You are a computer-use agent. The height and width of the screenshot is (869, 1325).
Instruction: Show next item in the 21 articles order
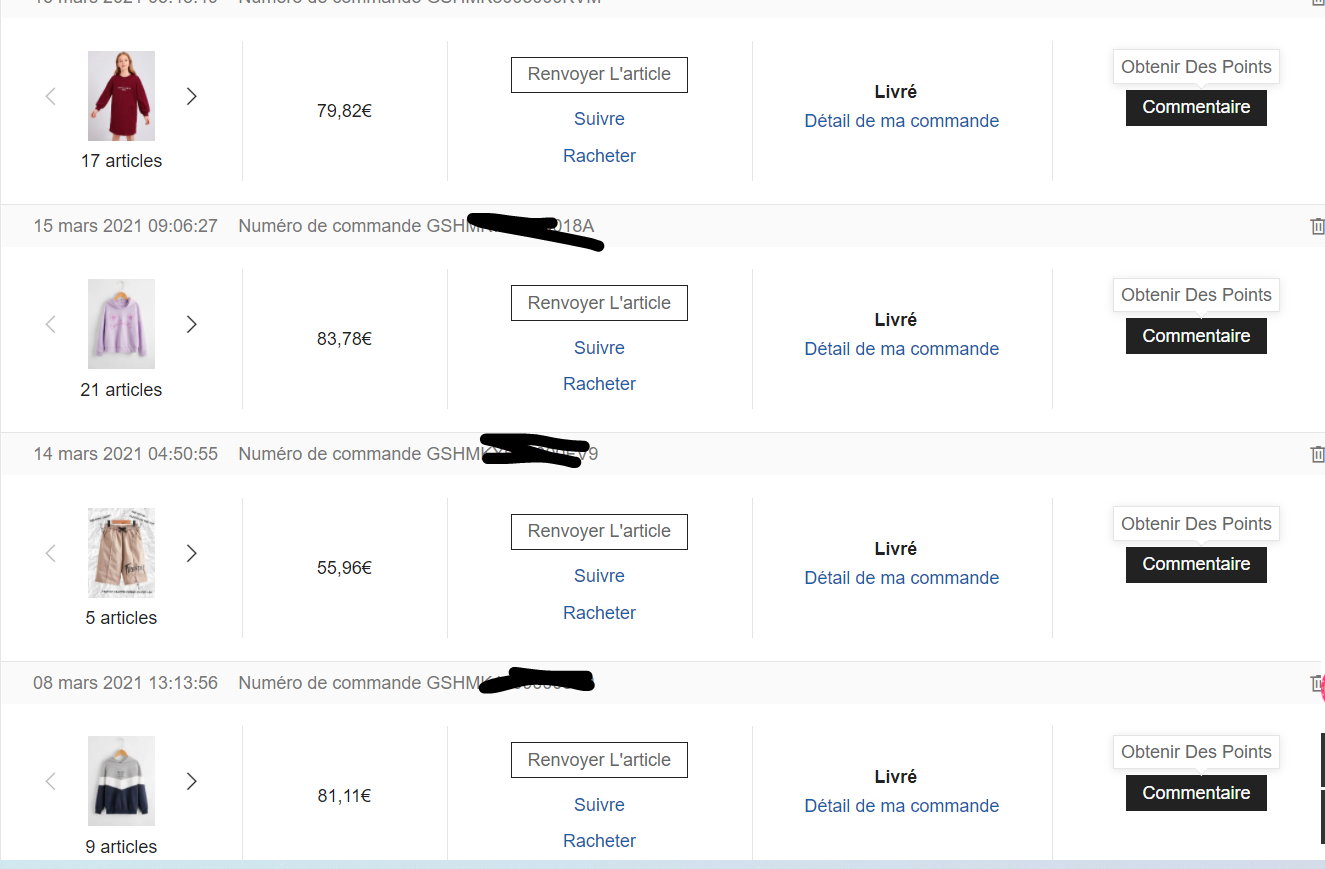tap(192, 324)
